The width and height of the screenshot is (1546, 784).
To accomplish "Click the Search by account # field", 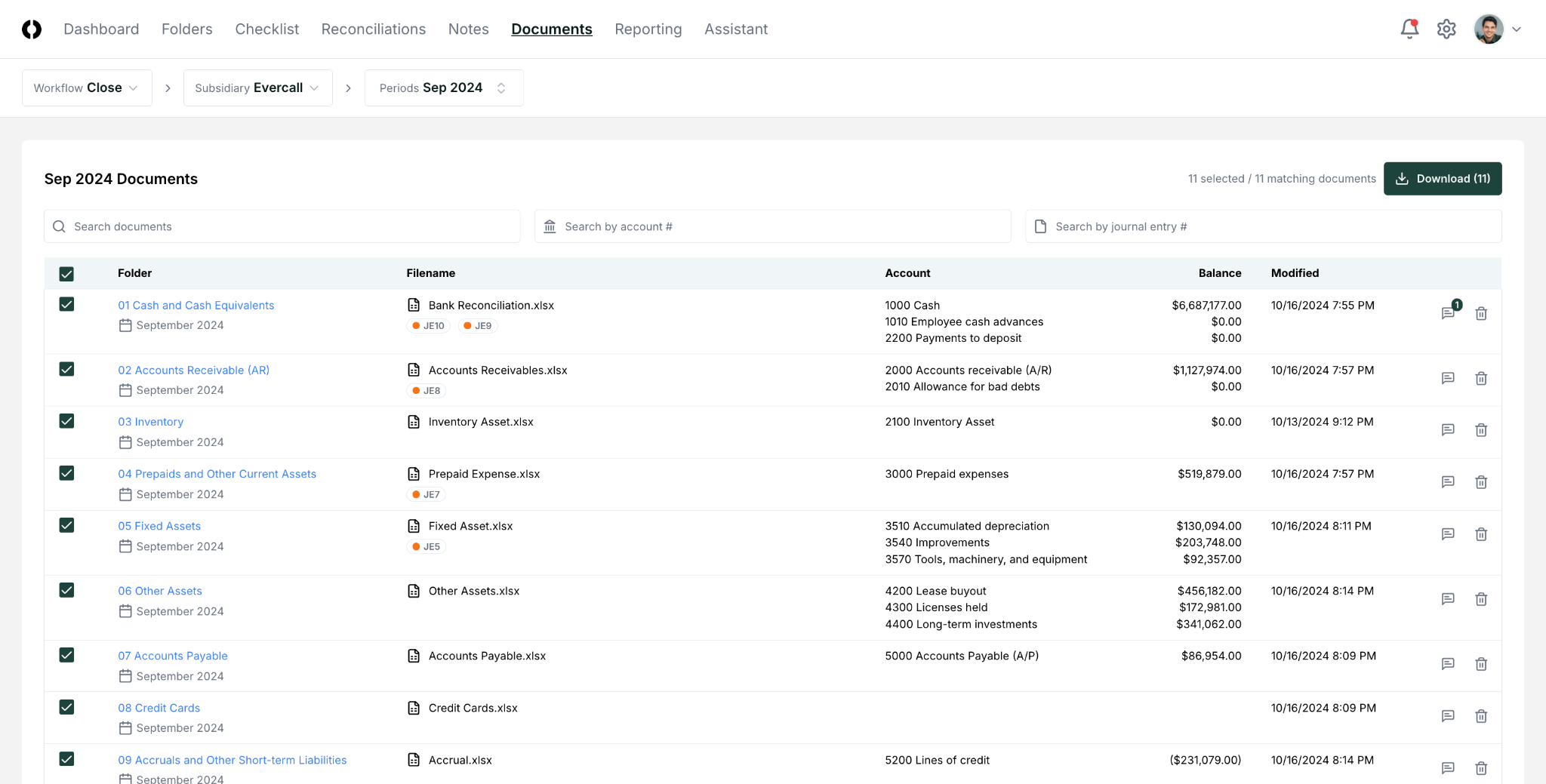I will (x=772, y=226).
